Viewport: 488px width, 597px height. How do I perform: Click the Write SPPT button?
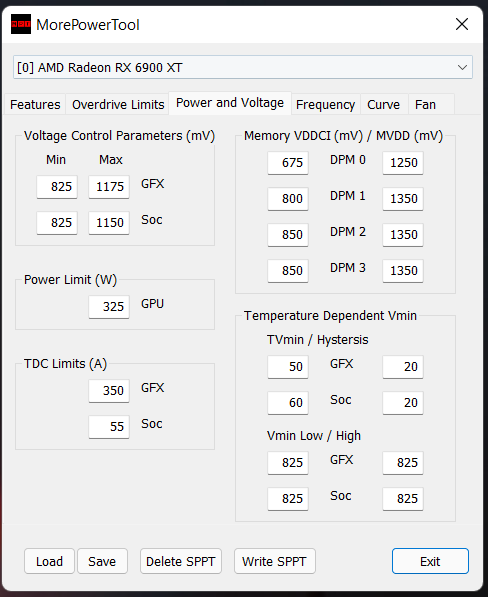(274, 561)
